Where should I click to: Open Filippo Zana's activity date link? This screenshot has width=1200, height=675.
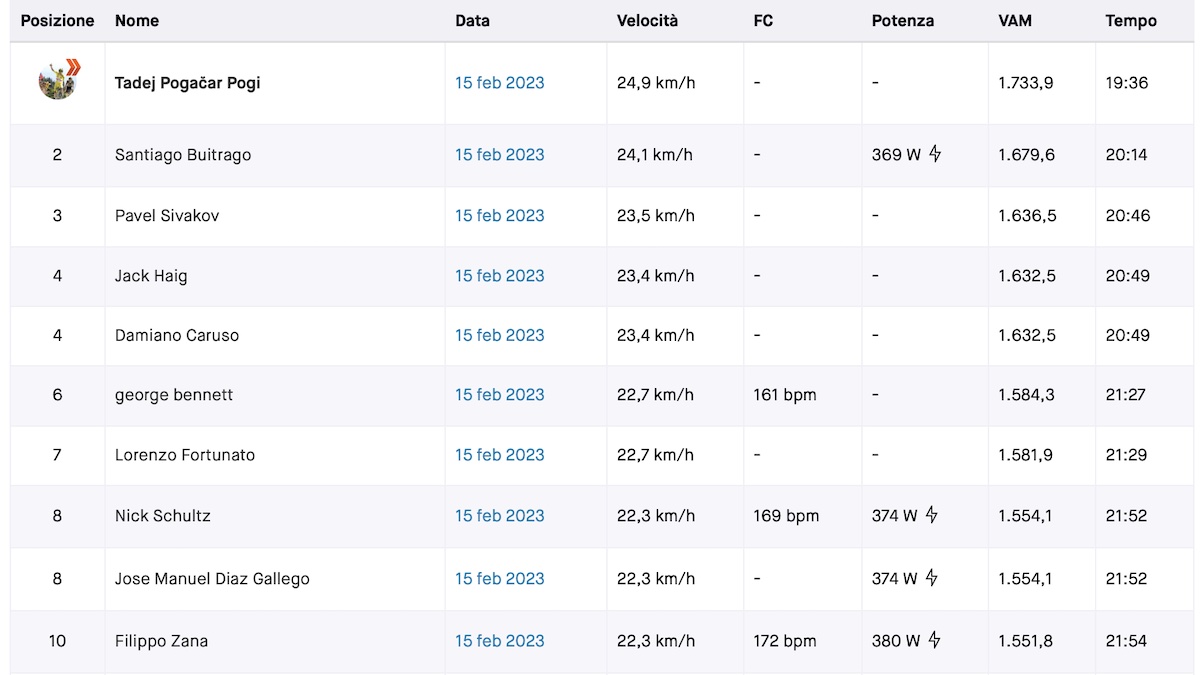499,641
